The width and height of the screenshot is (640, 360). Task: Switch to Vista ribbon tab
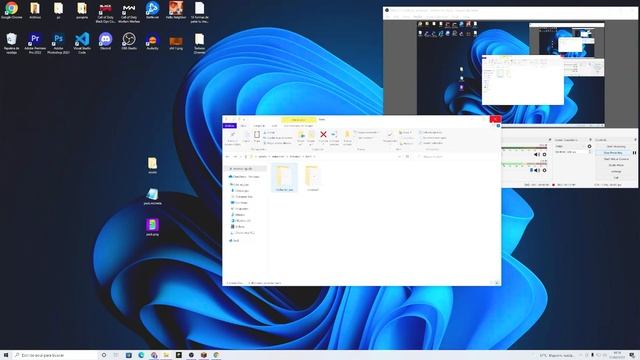coord(275,126)
